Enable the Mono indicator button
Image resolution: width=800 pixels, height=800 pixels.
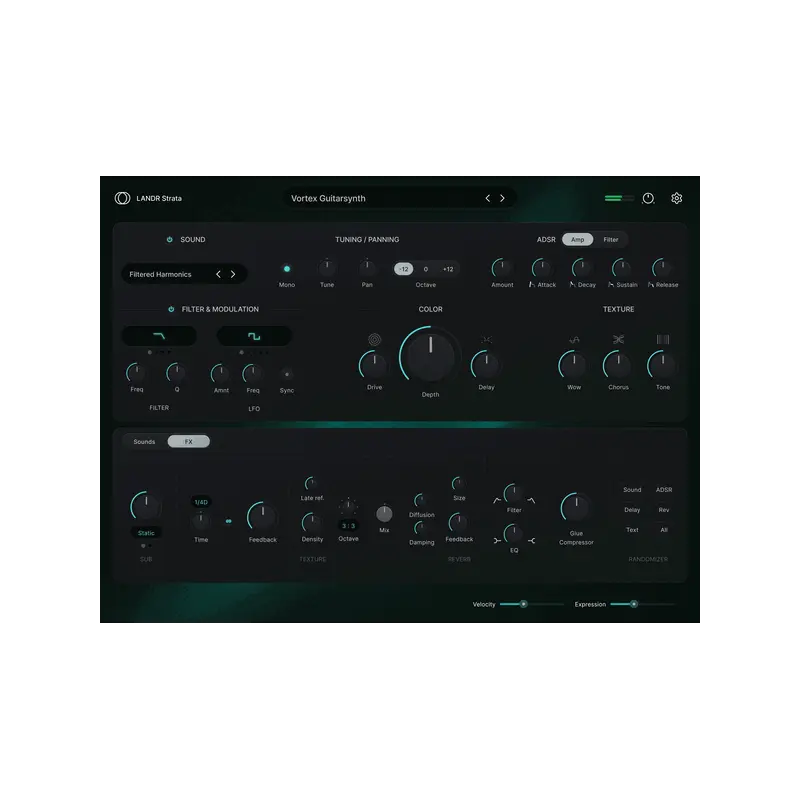(x=287, y=268)
